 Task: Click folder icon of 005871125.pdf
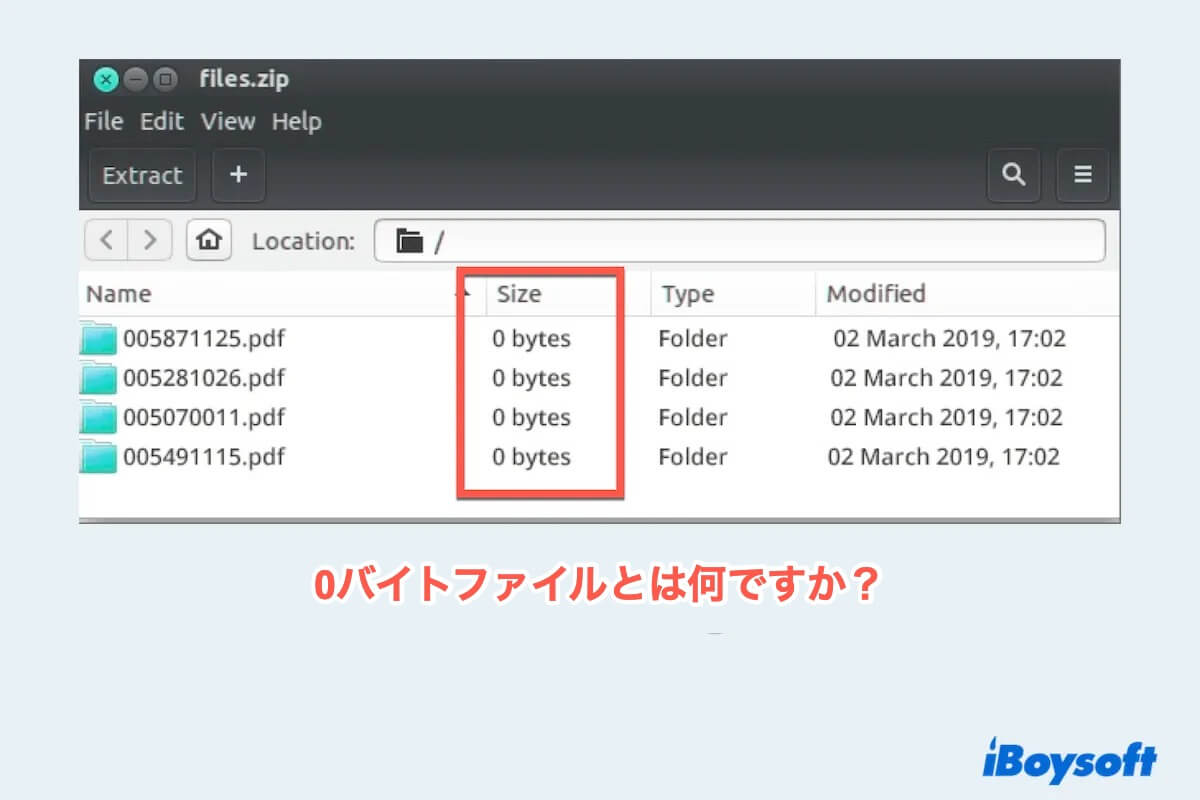[x=99, y=339]
